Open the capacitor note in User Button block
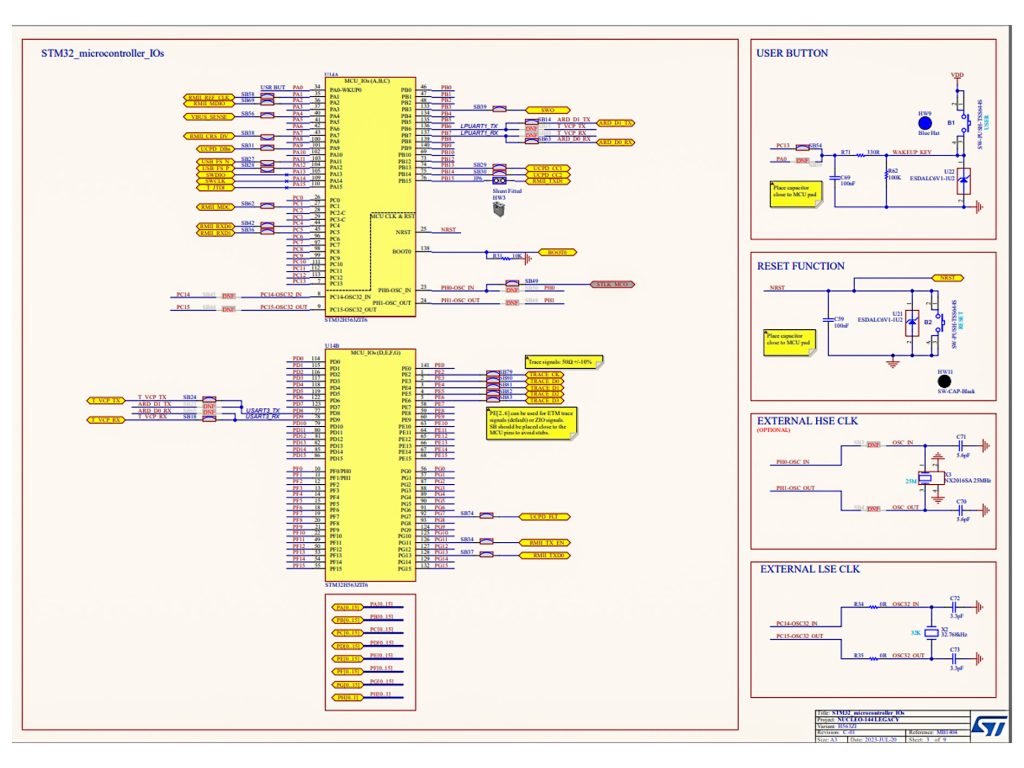Screen dimensions: 1024x768 (796, 194)
